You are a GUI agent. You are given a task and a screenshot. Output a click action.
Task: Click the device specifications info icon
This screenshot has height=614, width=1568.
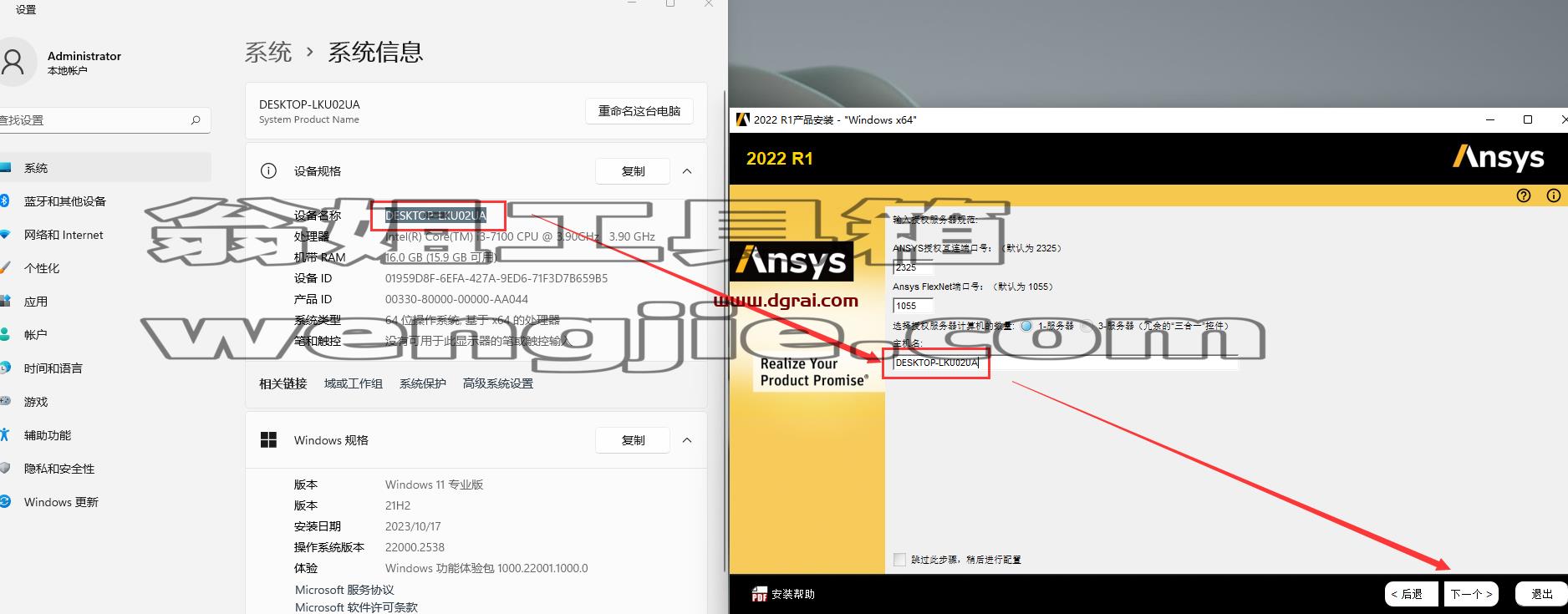pyautogui.click(x=268, y=171)
